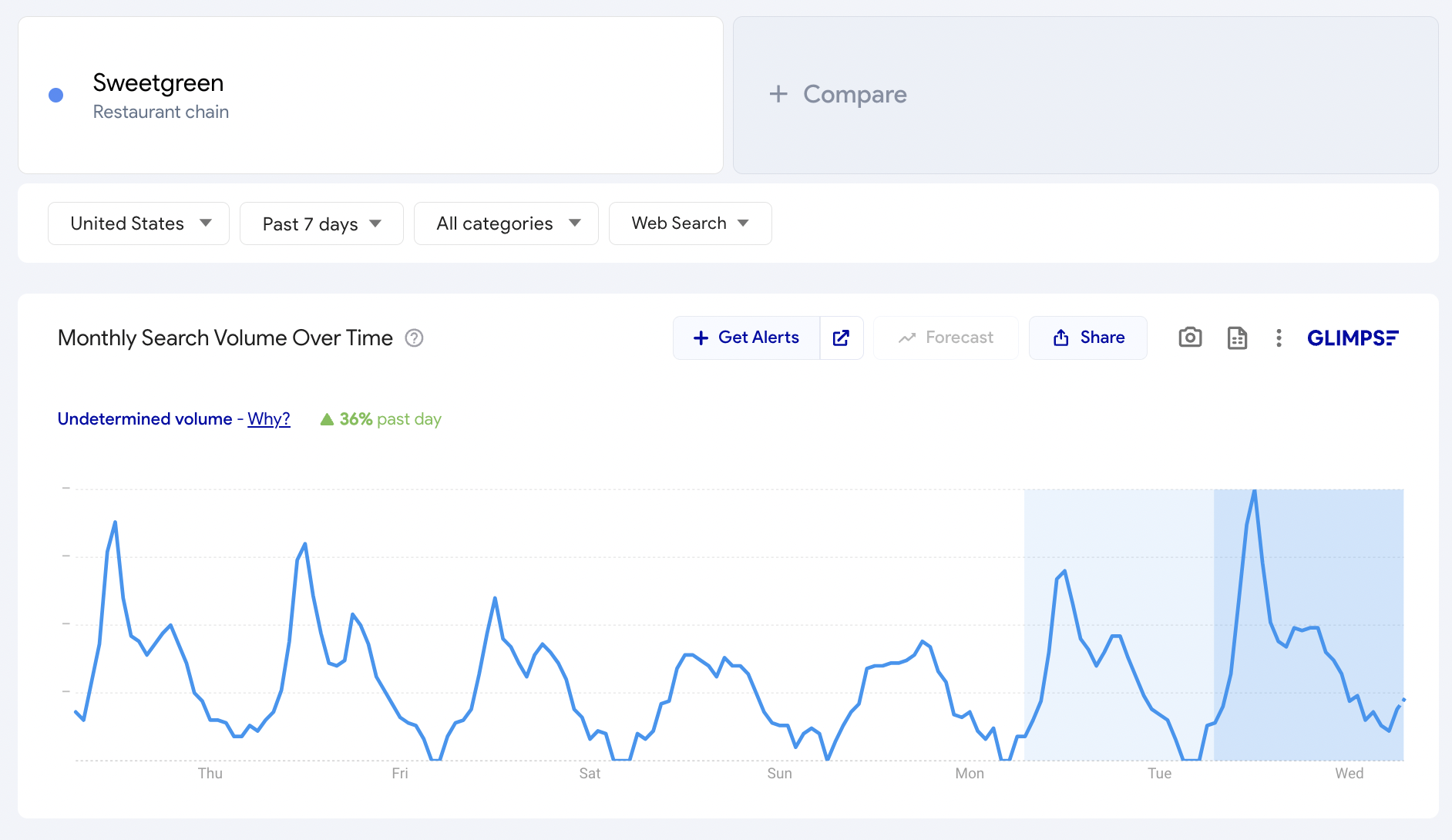Click the Glimpse logo
1452x840 pixels.
pos(1353,338)
